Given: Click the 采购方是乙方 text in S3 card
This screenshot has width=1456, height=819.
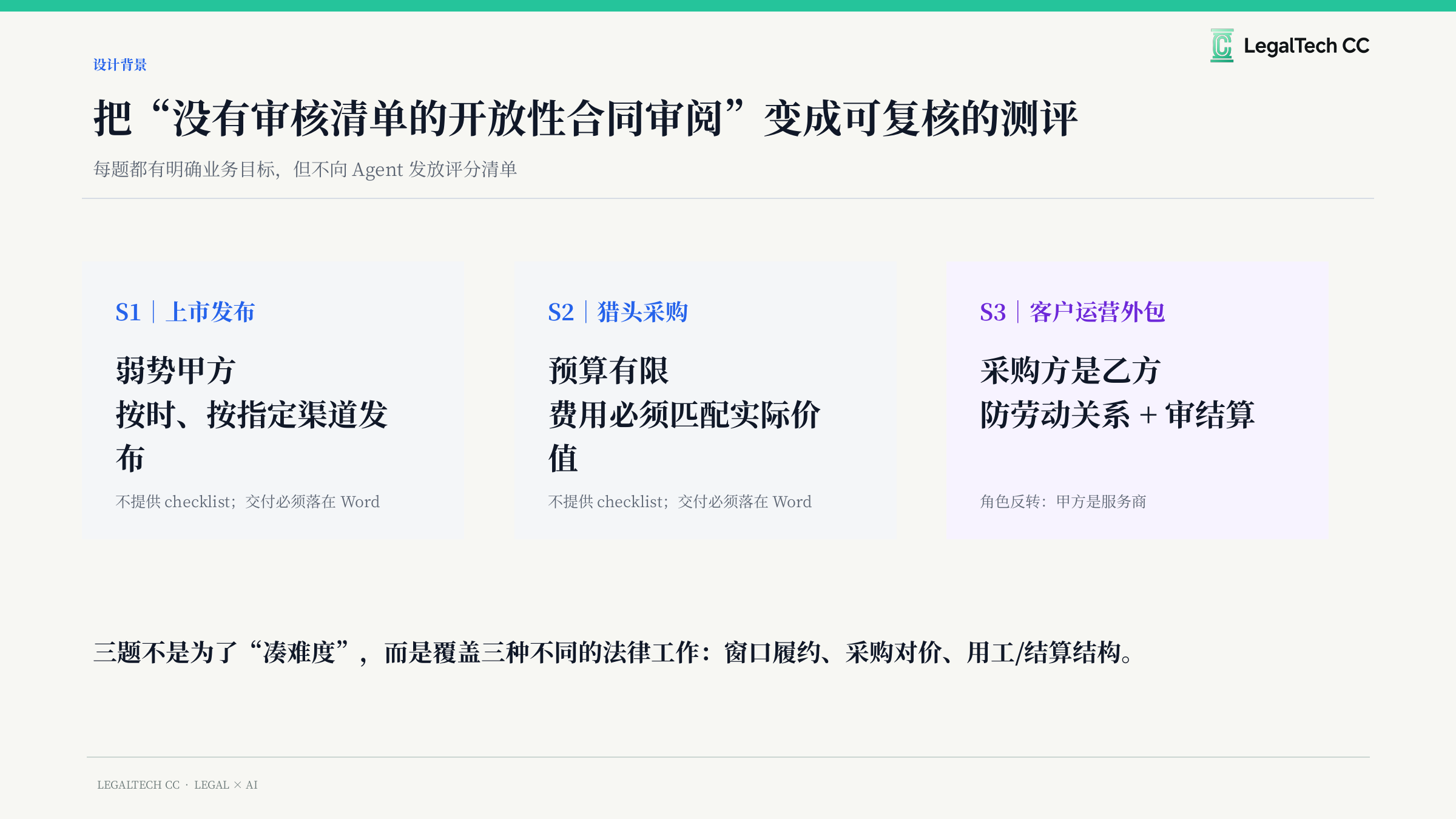Looking at the screenshot, I should point(1070,371).
